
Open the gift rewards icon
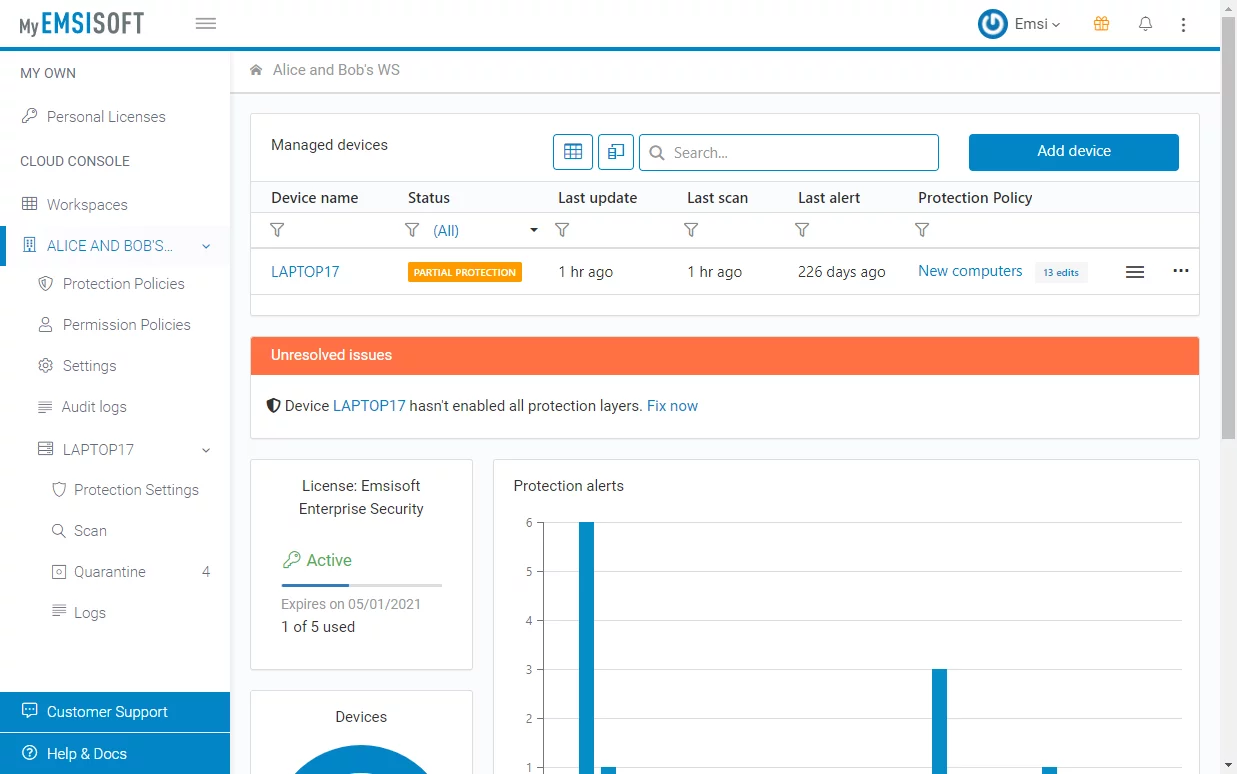[1101, 24]
